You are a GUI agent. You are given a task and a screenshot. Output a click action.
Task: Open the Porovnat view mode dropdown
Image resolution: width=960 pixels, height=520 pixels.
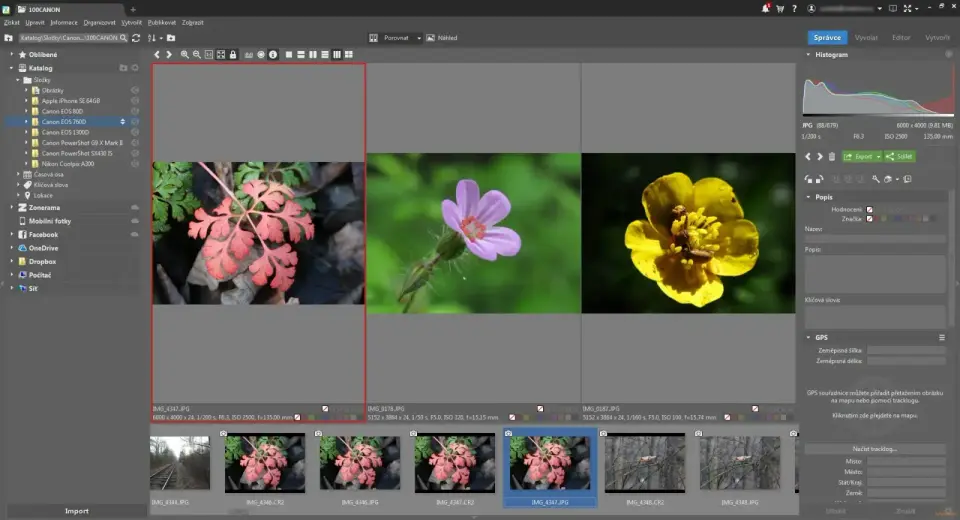coord(395,38)
